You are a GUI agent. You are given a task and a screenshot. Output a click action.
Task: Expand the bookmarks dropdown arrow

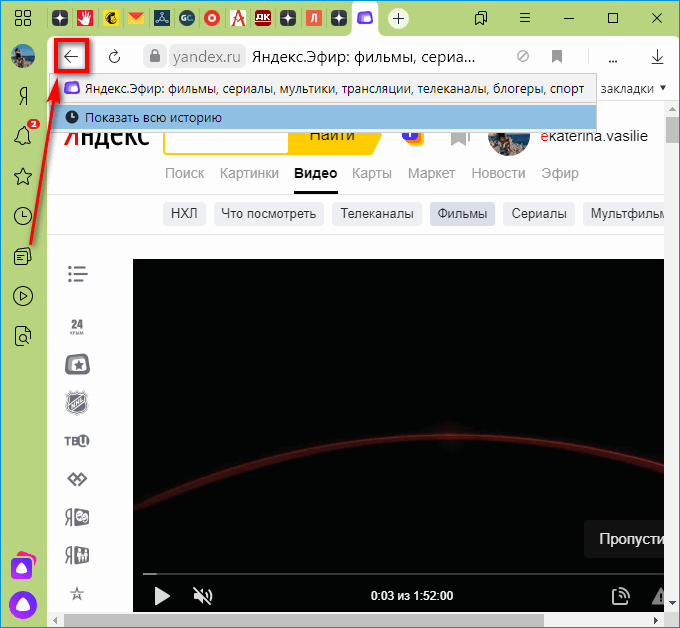[x=663, y=88]
